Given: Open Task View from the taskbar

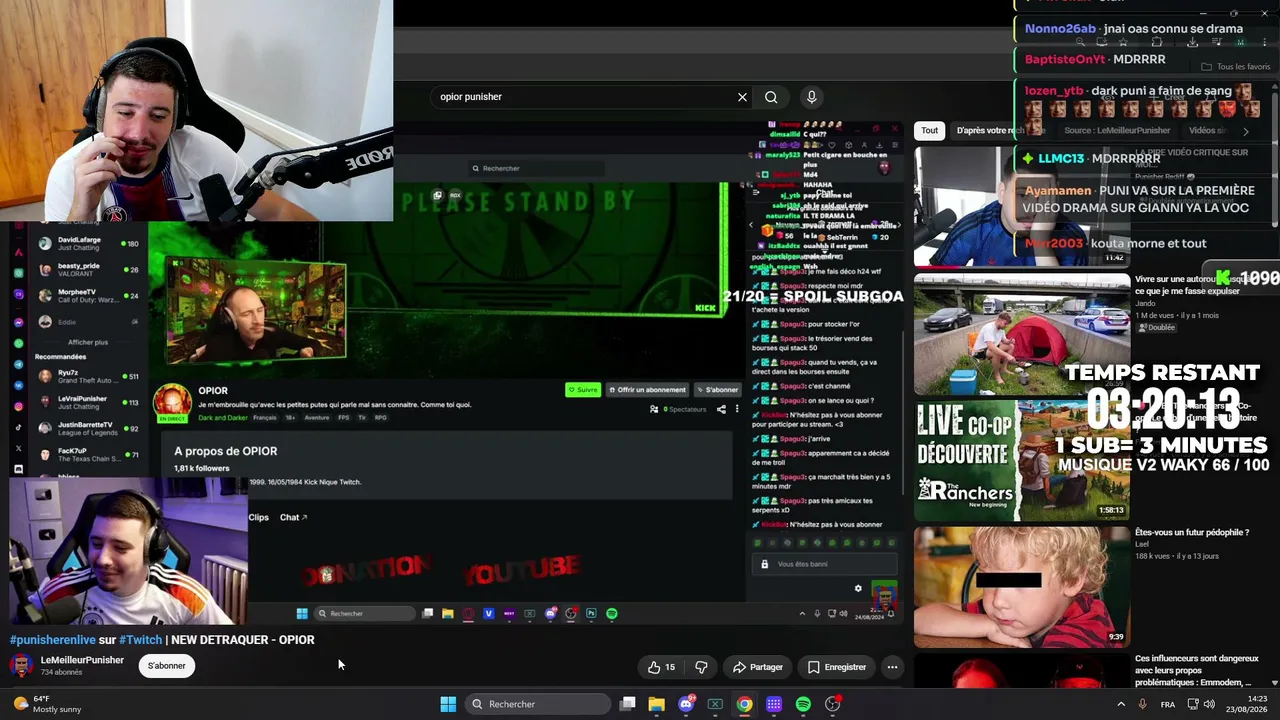Looking at the screenshot, I should [x=627, y=704].
